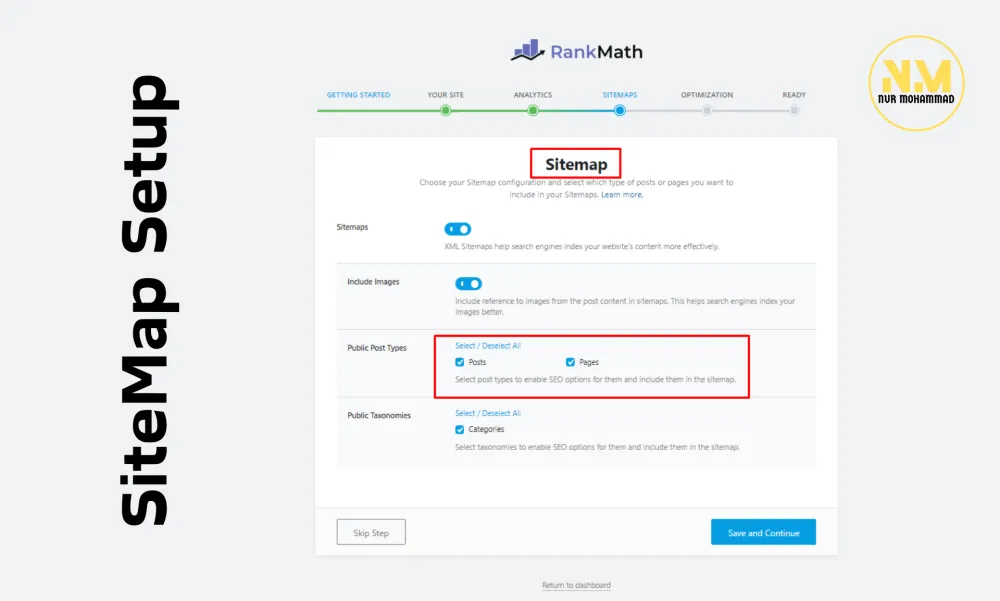1000x601 pixels.
Task: Click the Sitemaps setting label
Action: click(x=352, y=227)
